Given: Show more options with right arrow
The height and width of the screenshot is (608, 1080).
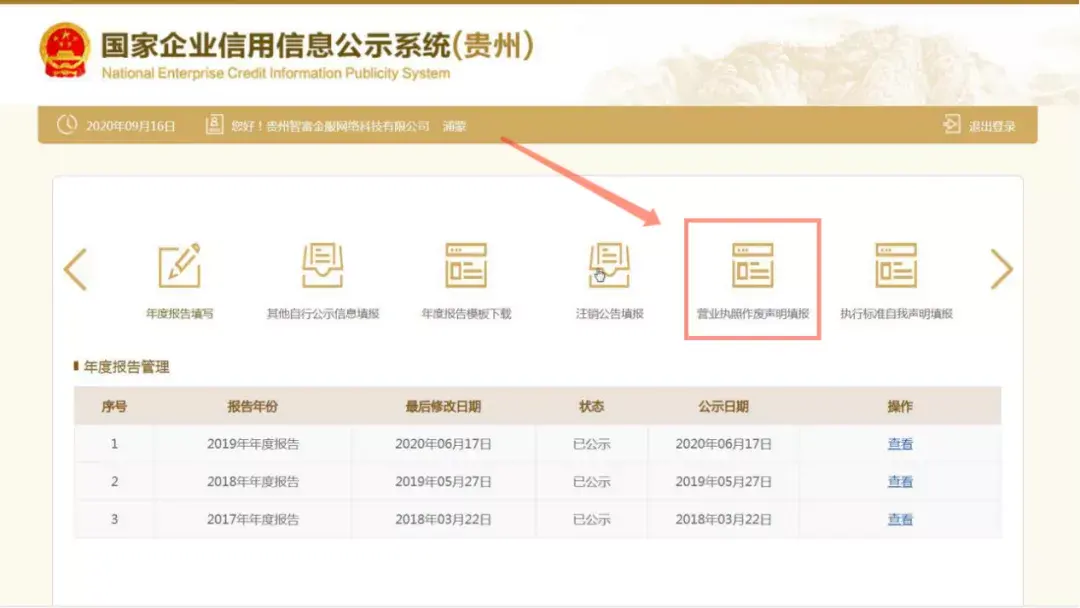Looking at the screenshot, I should [x=1001, y=269].
